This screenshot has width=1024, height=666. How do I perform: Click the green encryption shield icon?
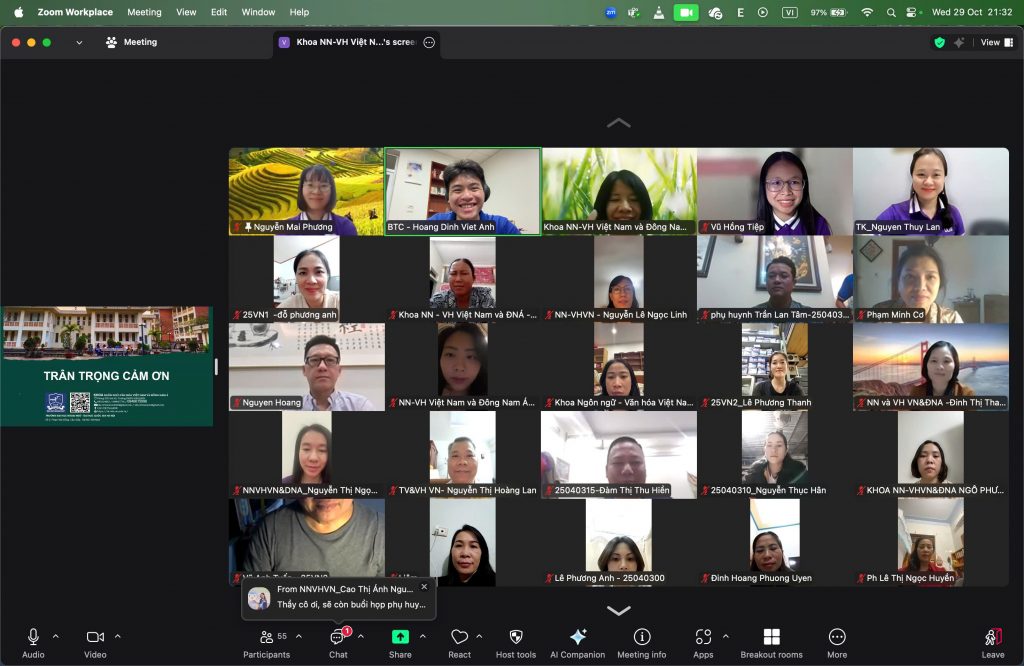(x=939, y=42)
